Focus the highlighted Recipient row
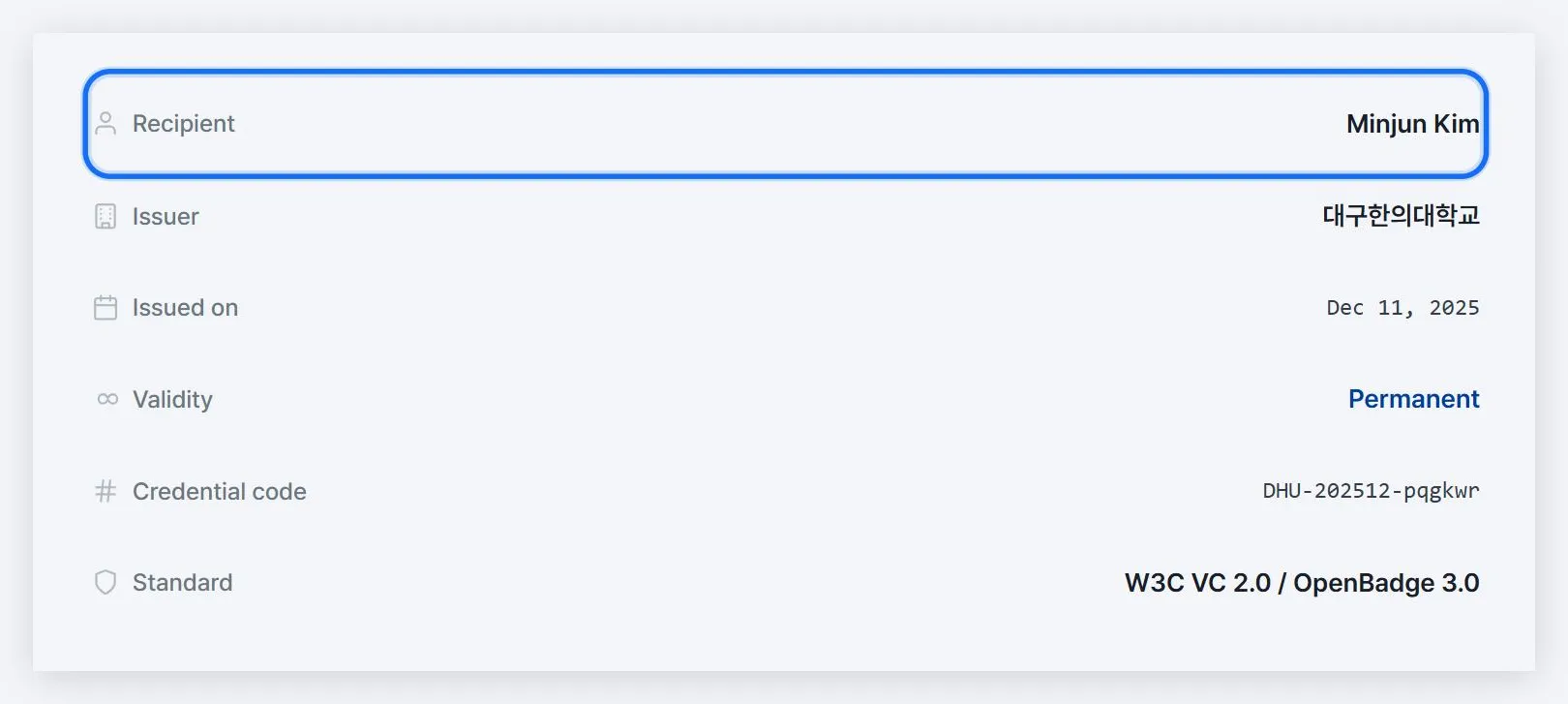Viewport: 1568px width, 704px height. 785,124
